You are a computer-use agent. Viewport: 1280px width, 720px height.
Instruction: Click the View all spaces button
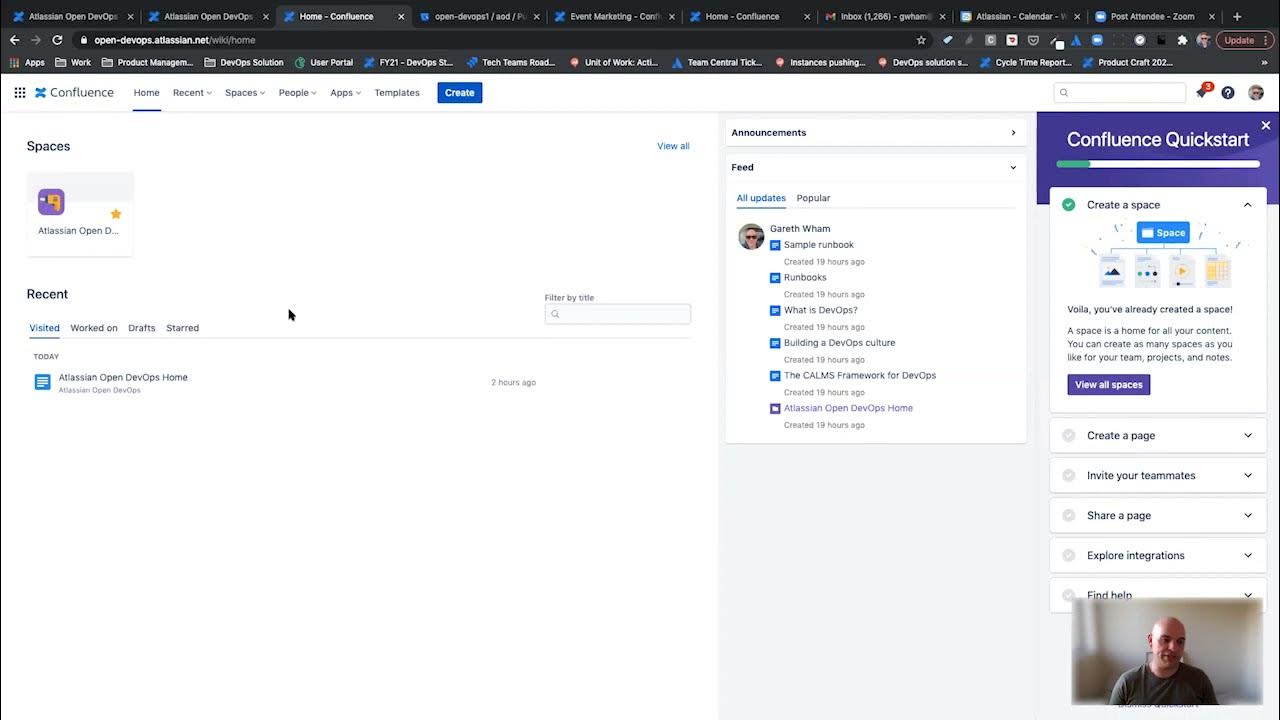[1108, 385]
